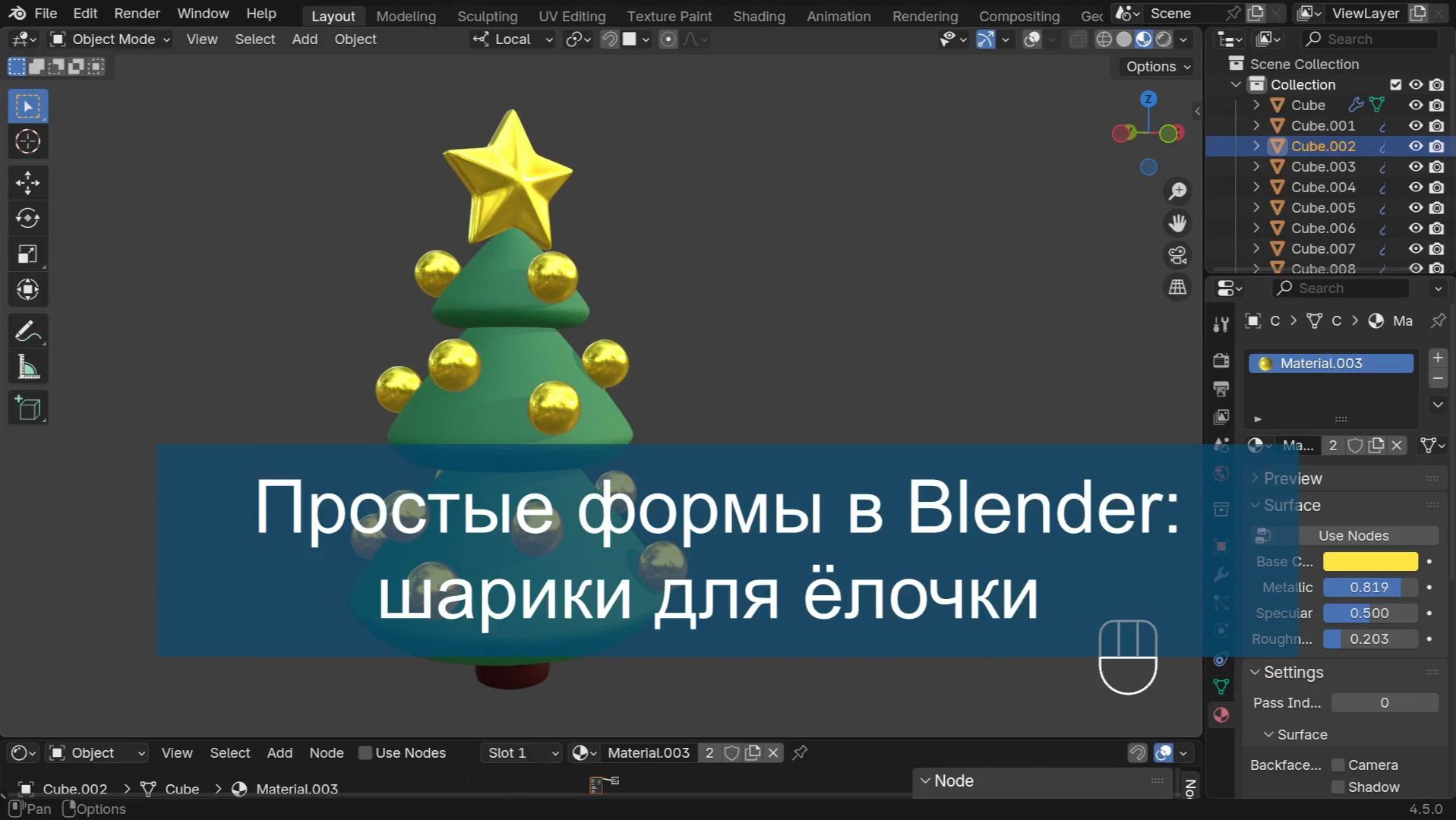Click the Metallic value slider
Viewport: 1456px width, 820px height.
tap(1369, 587)
